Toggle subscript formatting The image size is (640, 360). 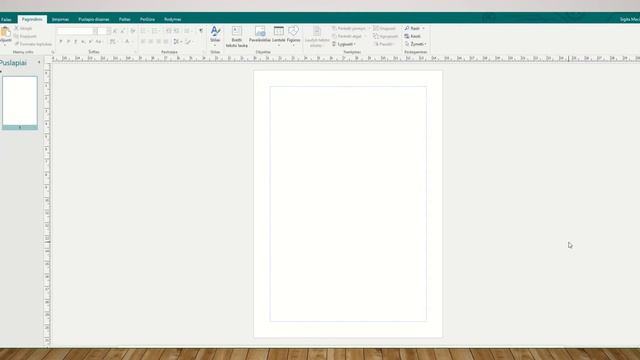click(x=83, y=42)
